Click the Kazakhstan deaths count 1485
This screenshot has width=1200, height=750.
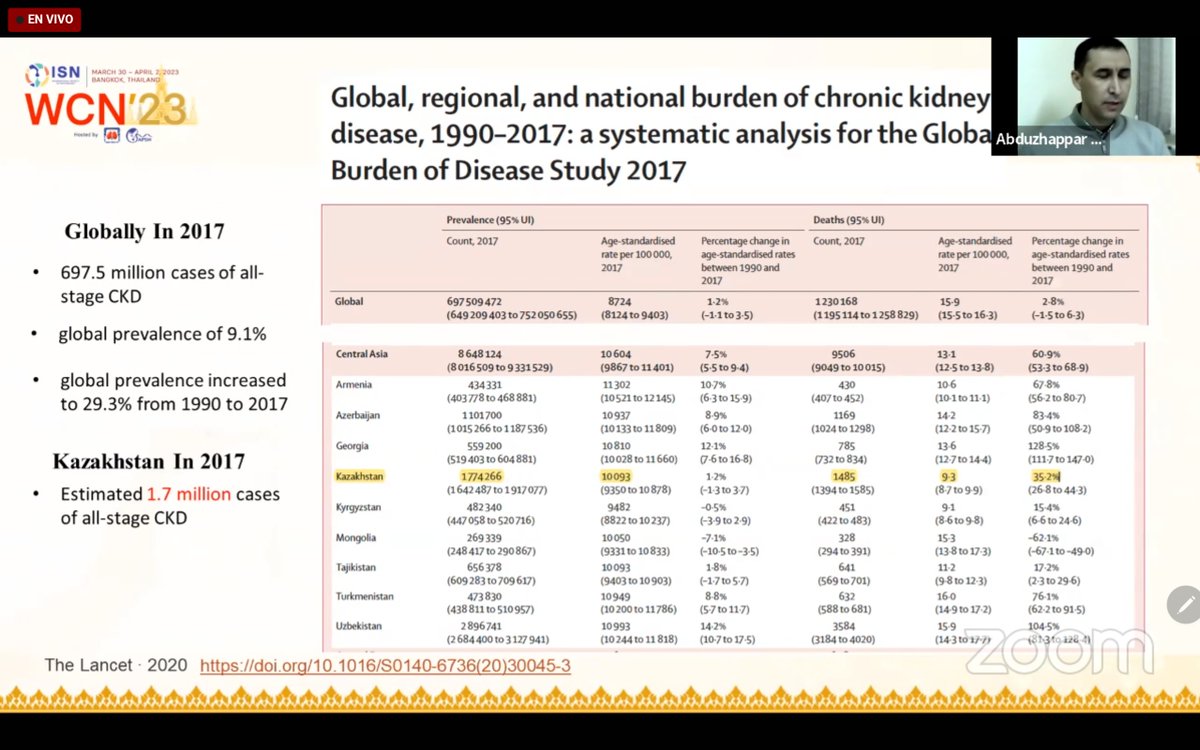coord(845,477)
